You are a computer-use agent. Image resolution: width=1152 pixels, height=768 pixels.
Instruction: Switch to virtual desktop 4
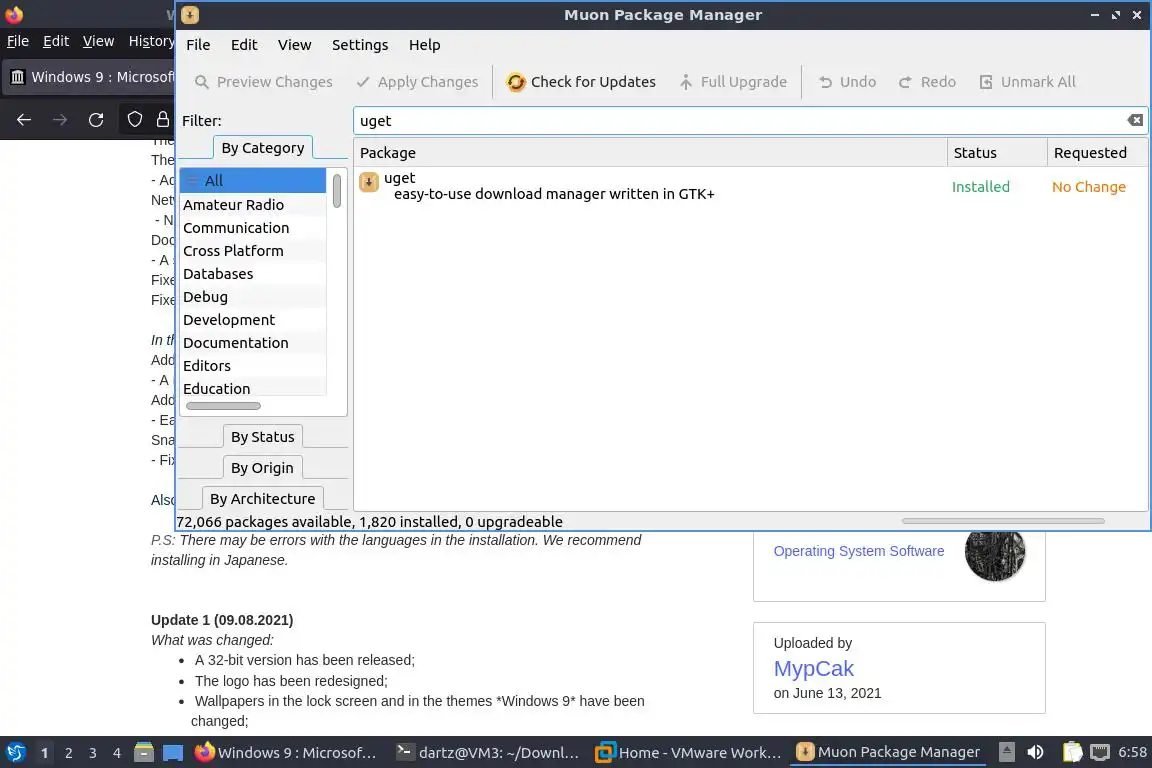pos(117,753)
